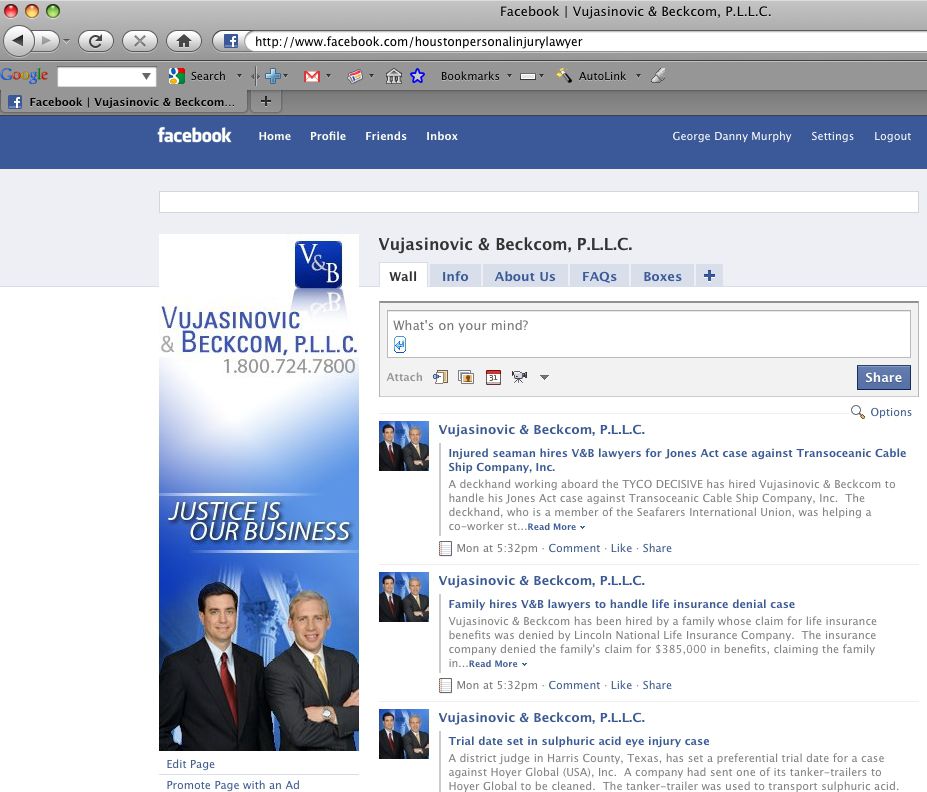Image resolution: width=927 pixels, height=792 pixels.
Task: Click the note icon on the Jones Act post
Action: click(x=445, y=548)
